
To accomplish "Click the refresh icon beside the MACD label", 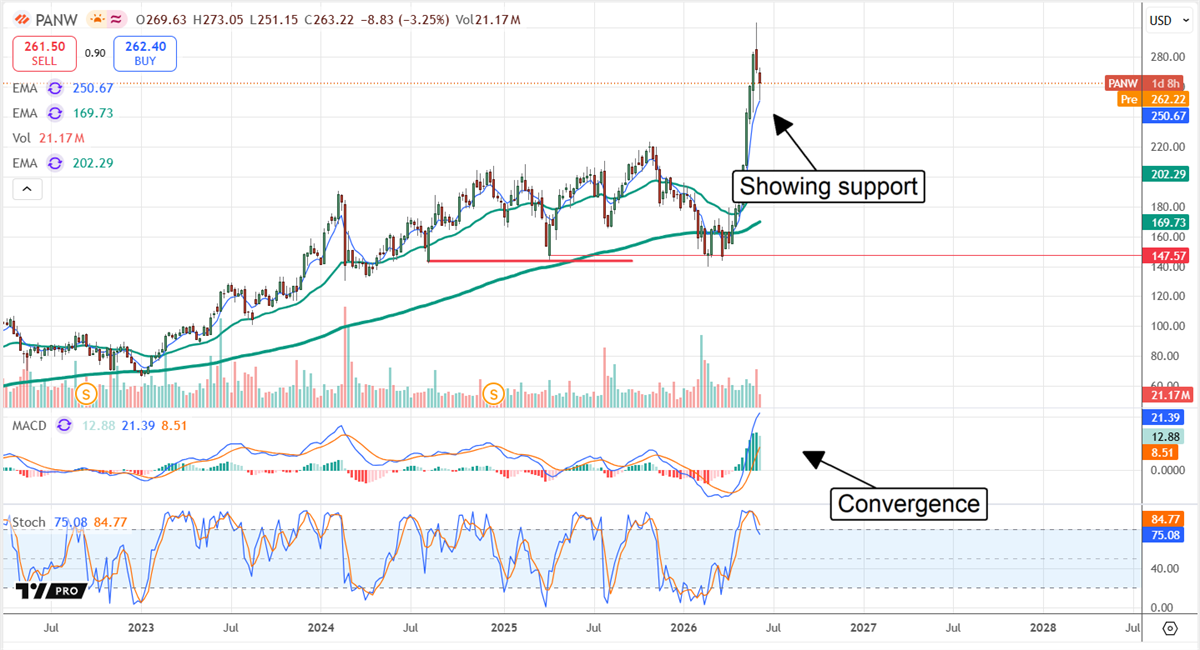I will [x=65, y=426].
